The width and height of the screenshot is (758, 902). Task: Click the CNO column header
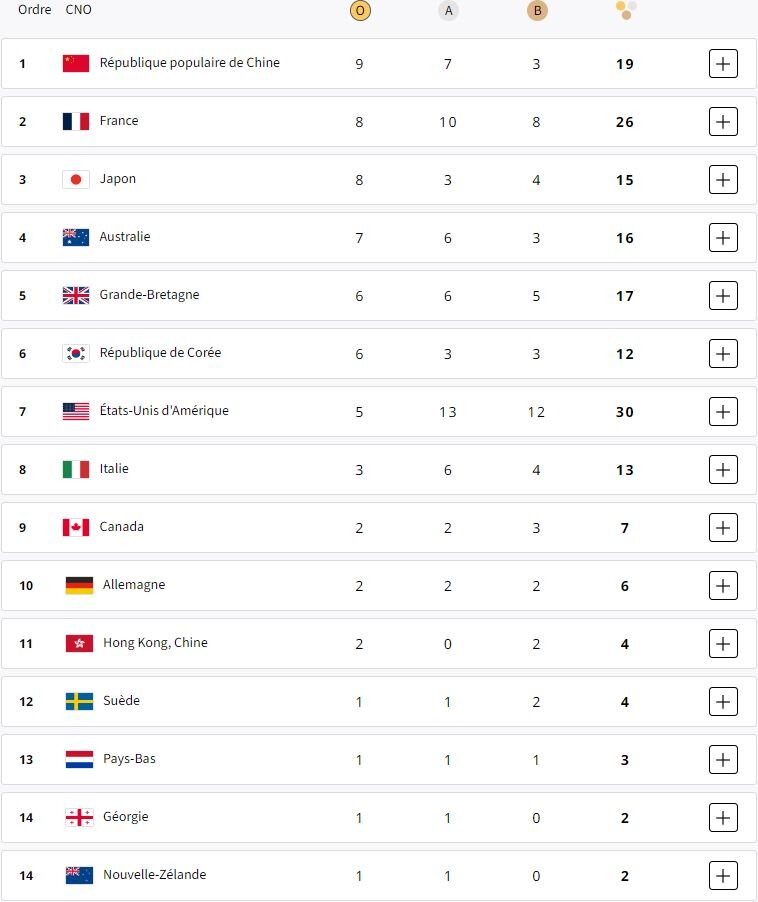pos(77,10)
